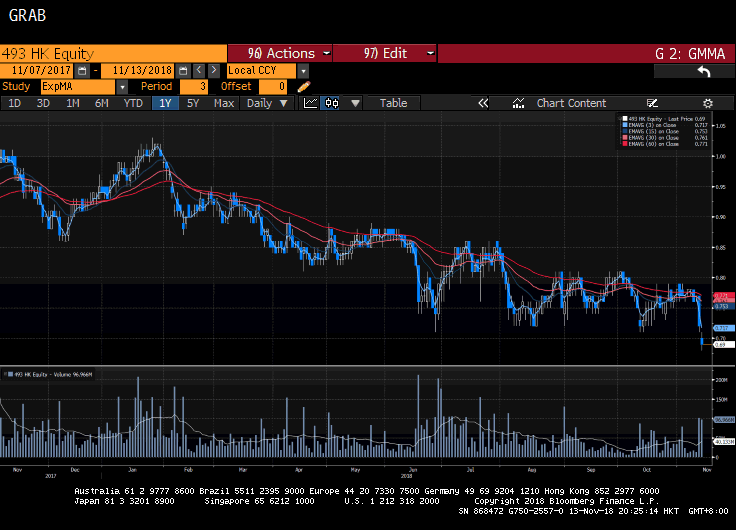Click the 0.753 EMAVG axis tag
The height and width of the screenshot is (530, 736).
[723, 307]
